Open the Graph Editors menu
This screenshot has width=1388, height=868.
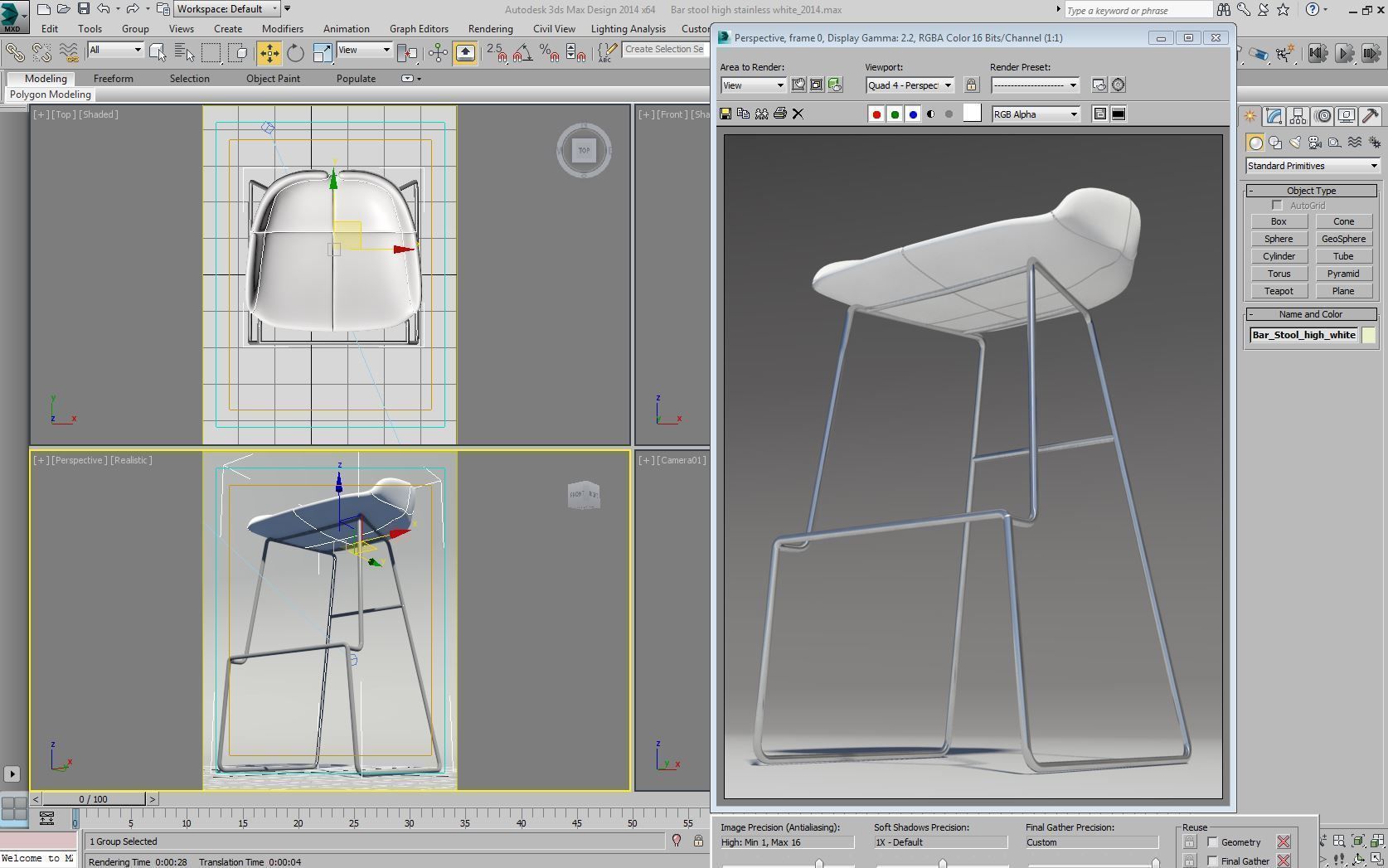(419, 28)
